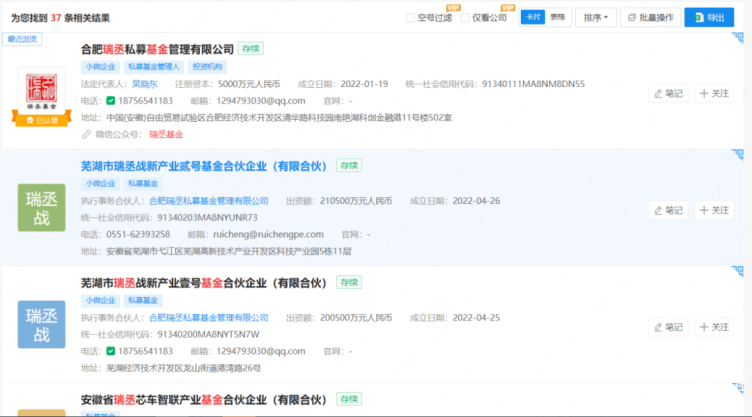The height and width of the screenshot is (417, 752).
Task: Click the blue 导出 export button
Action: pos(709,18)
